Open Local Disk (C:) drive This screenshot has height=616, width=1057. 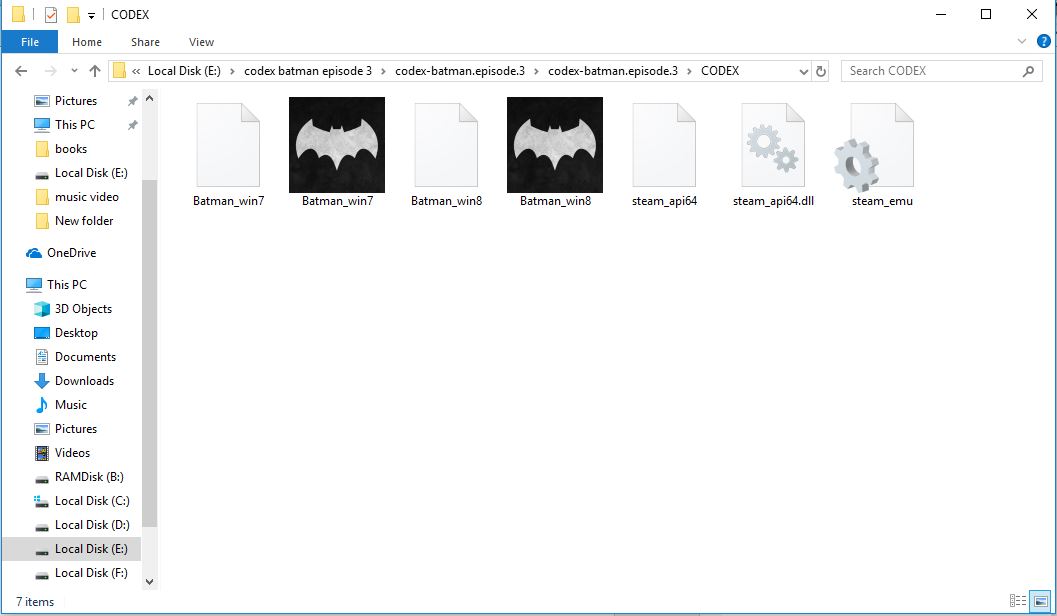coord(92,501)
